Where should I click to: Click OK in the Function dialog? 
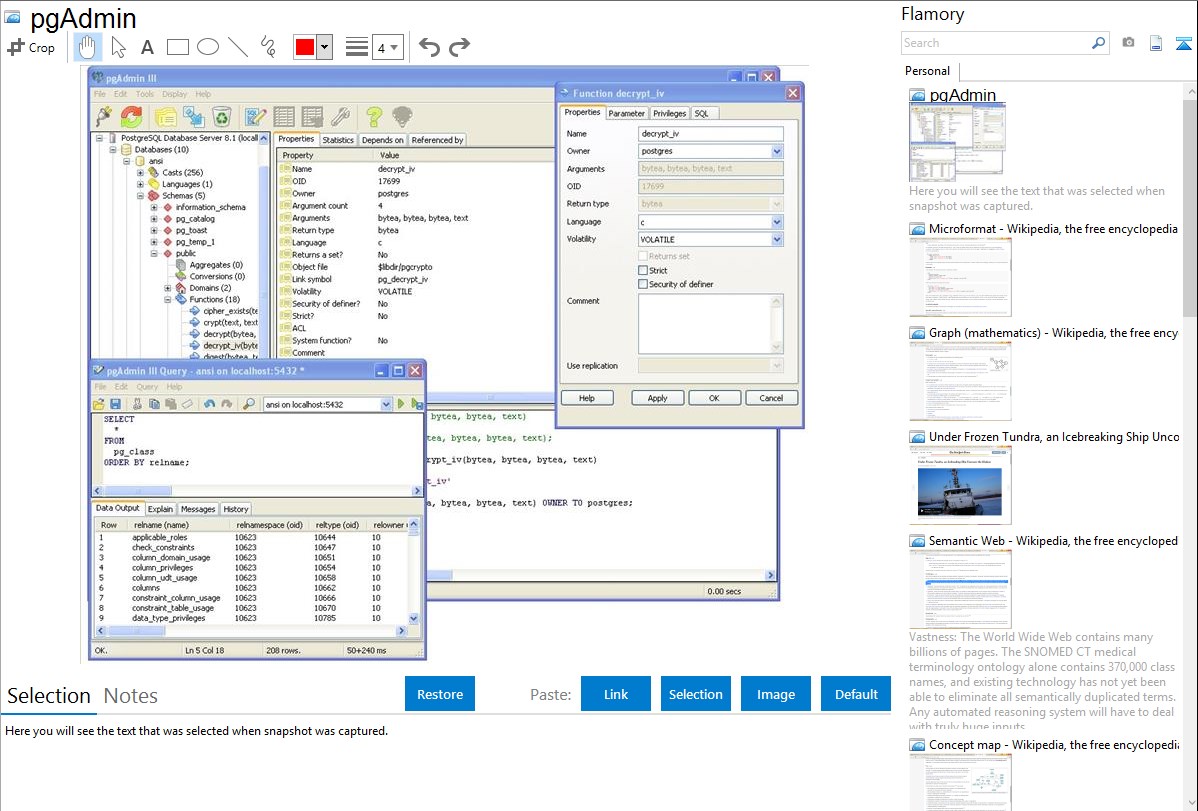[714, 398]
